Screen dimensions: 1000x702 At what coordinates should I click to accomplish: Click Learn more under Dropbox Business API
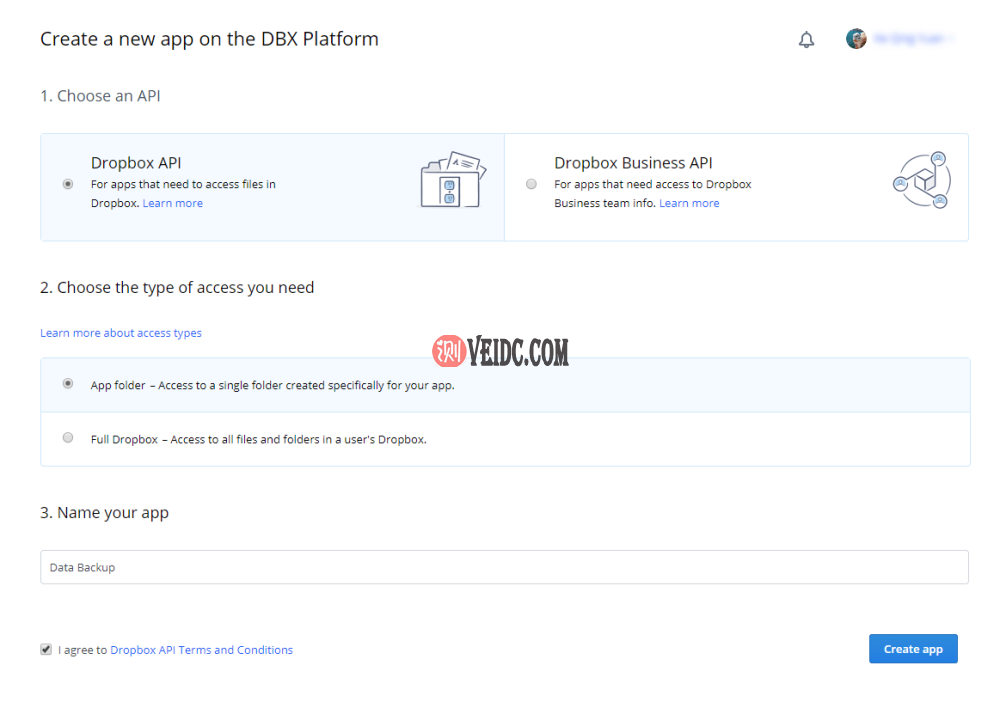689,202
